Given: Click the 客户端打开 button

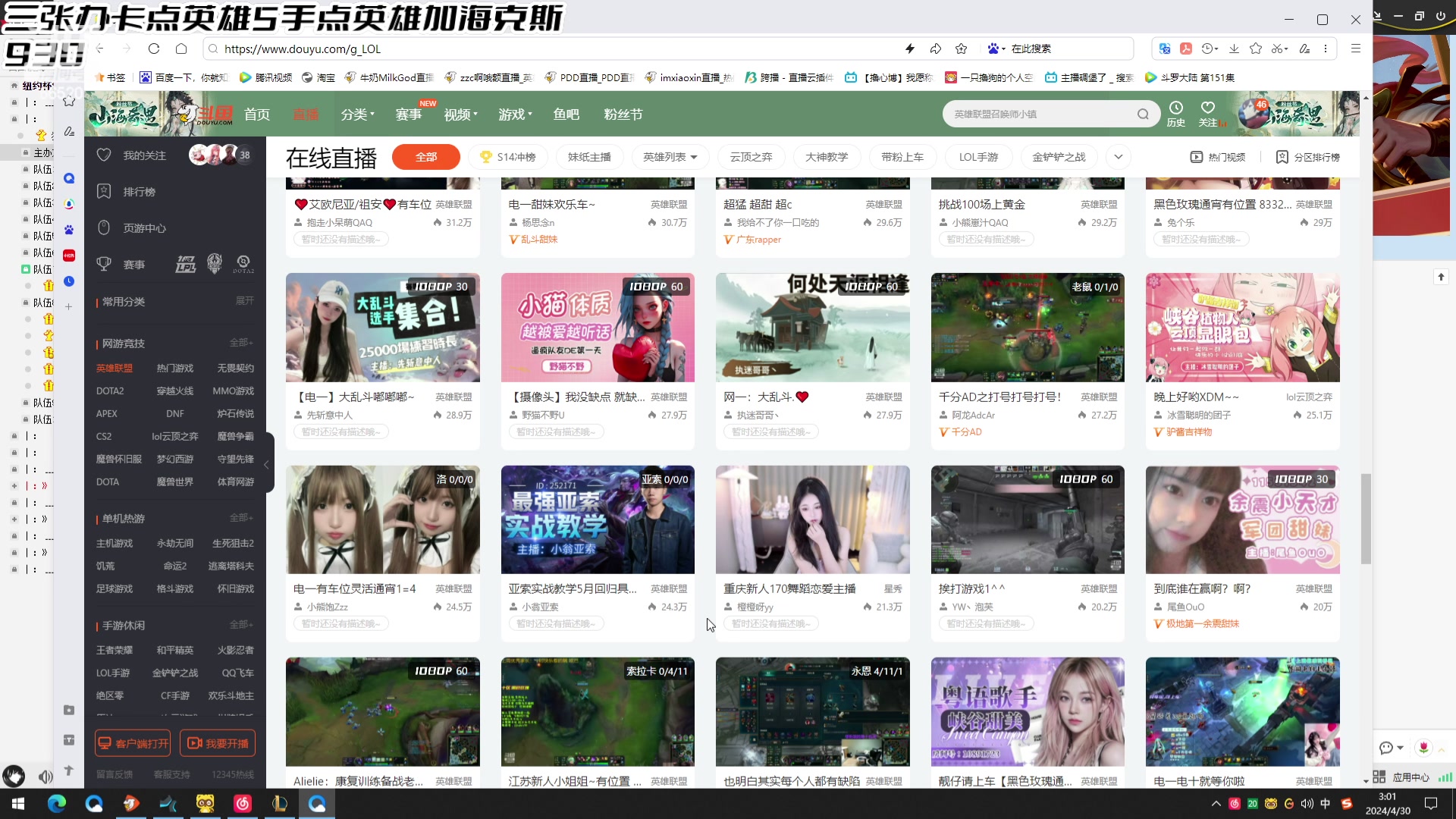Looking at the screenshot, I should pos(133,743).
